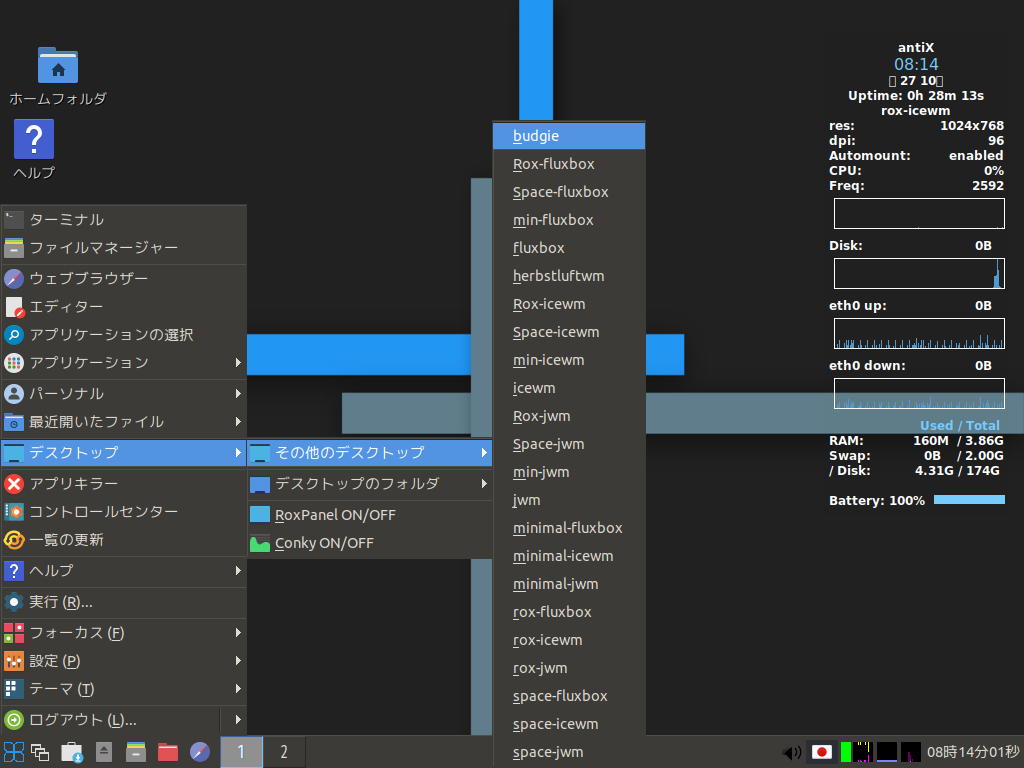Open エディター menu item
The width and height of the screenshot is (1024, 768).
coord(124,306)
